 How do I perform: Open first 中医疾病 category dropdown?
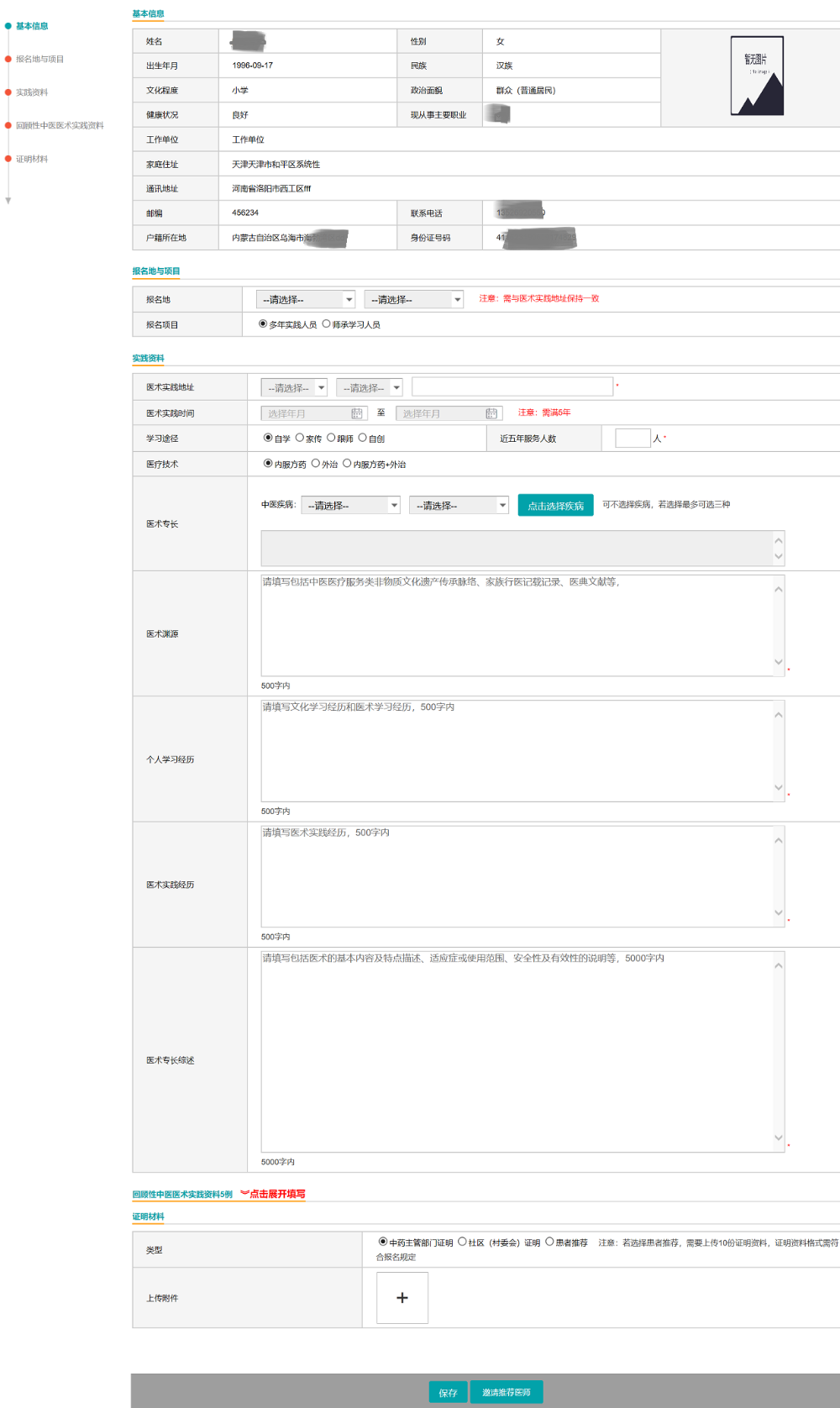point(350,505)
